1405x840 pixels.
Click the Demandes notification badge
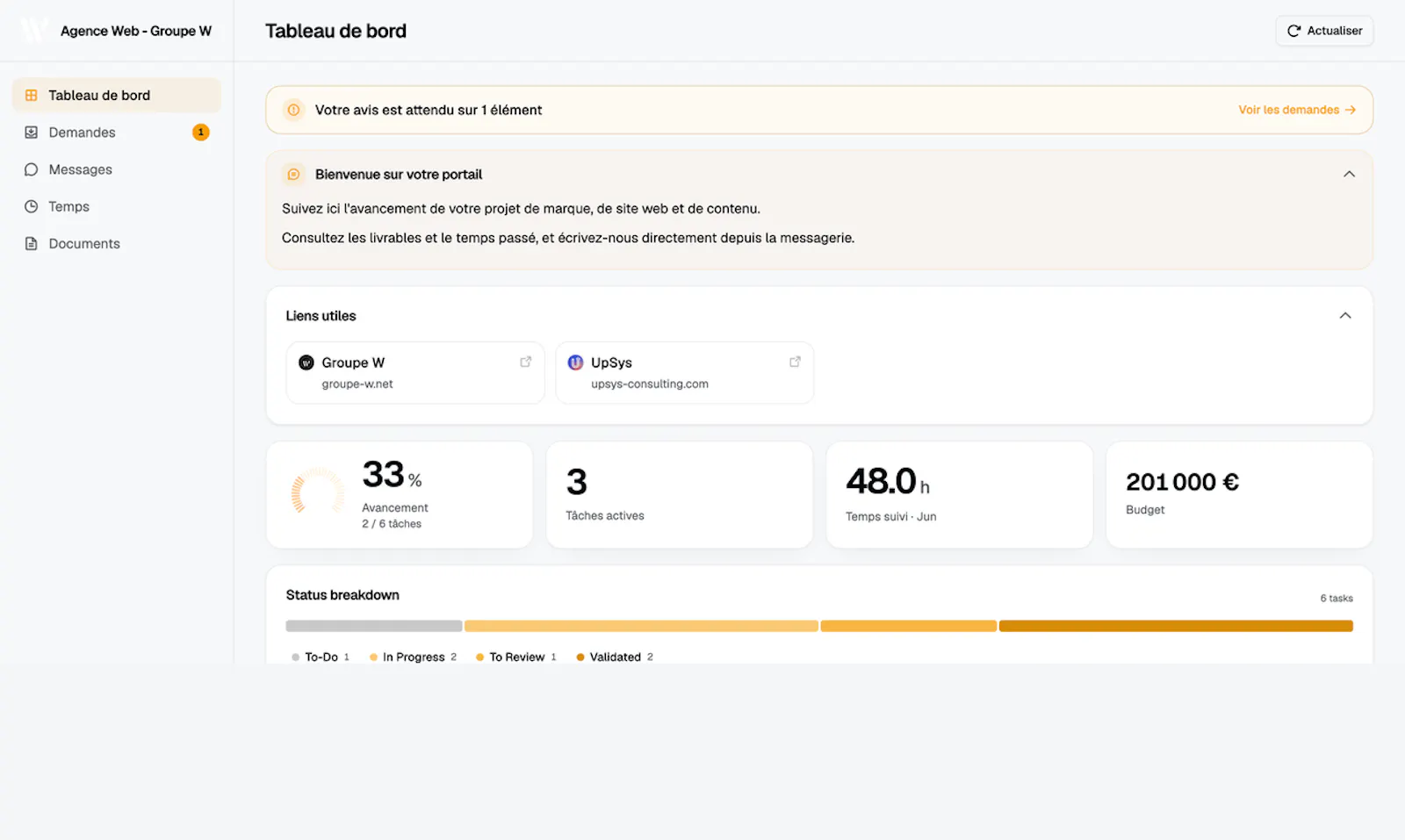201,133
